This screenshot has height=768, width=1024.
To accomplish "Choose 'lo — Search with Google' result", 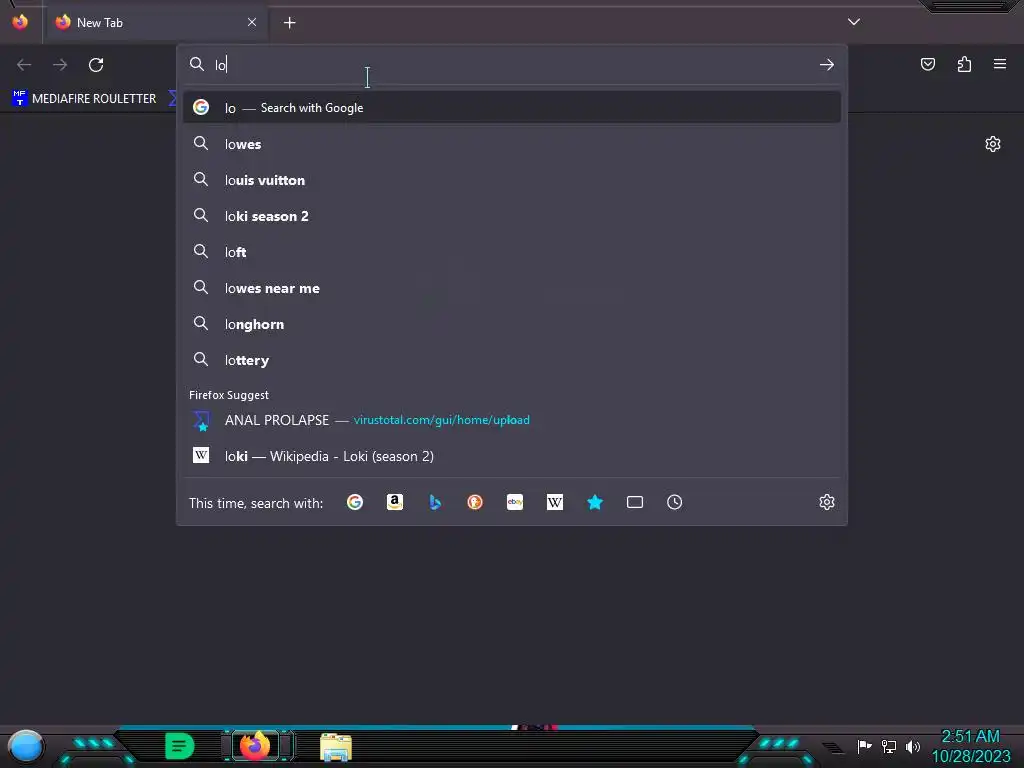I will (x=512, y=108).
